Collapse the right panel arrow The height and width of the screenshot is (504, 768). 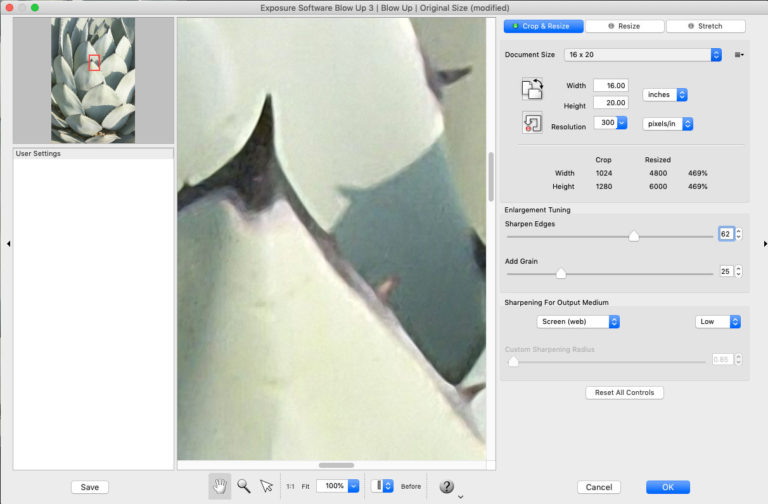[x=765, y=243]
